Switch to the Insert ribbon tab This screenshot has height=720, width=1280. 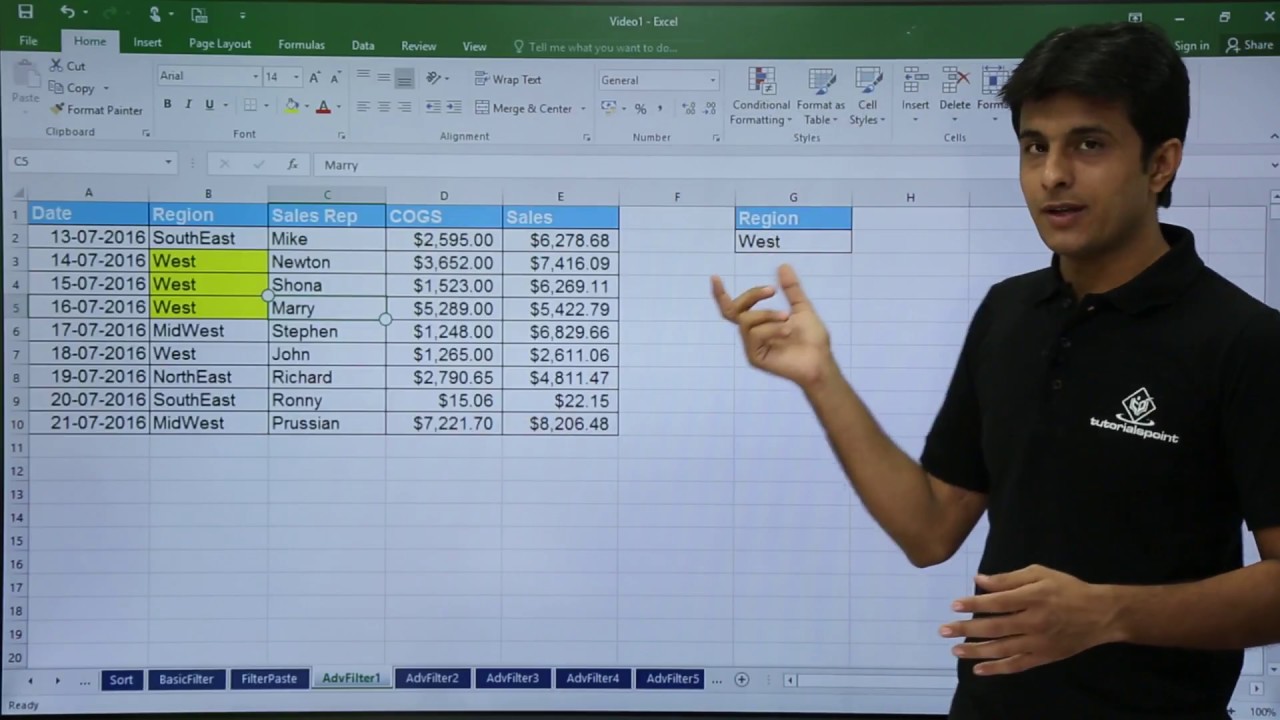point(147,42)
